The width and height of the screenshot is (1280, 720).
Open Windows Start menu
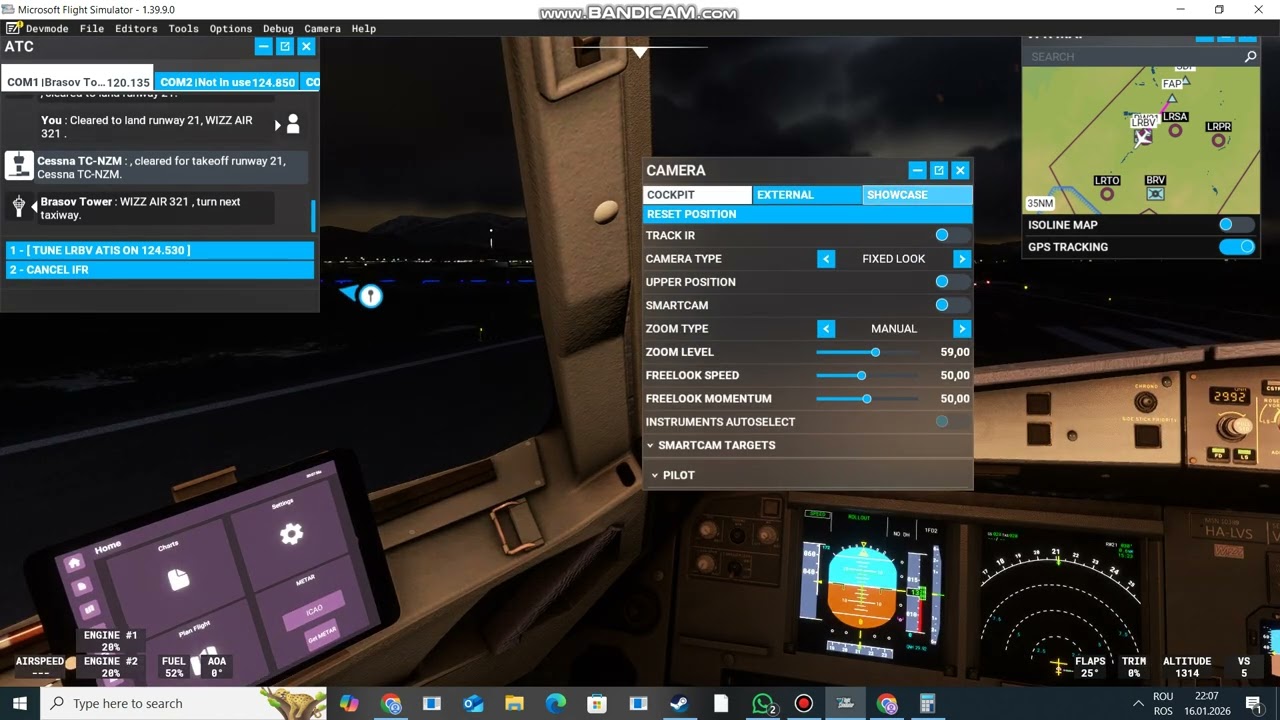coord(20,704)
